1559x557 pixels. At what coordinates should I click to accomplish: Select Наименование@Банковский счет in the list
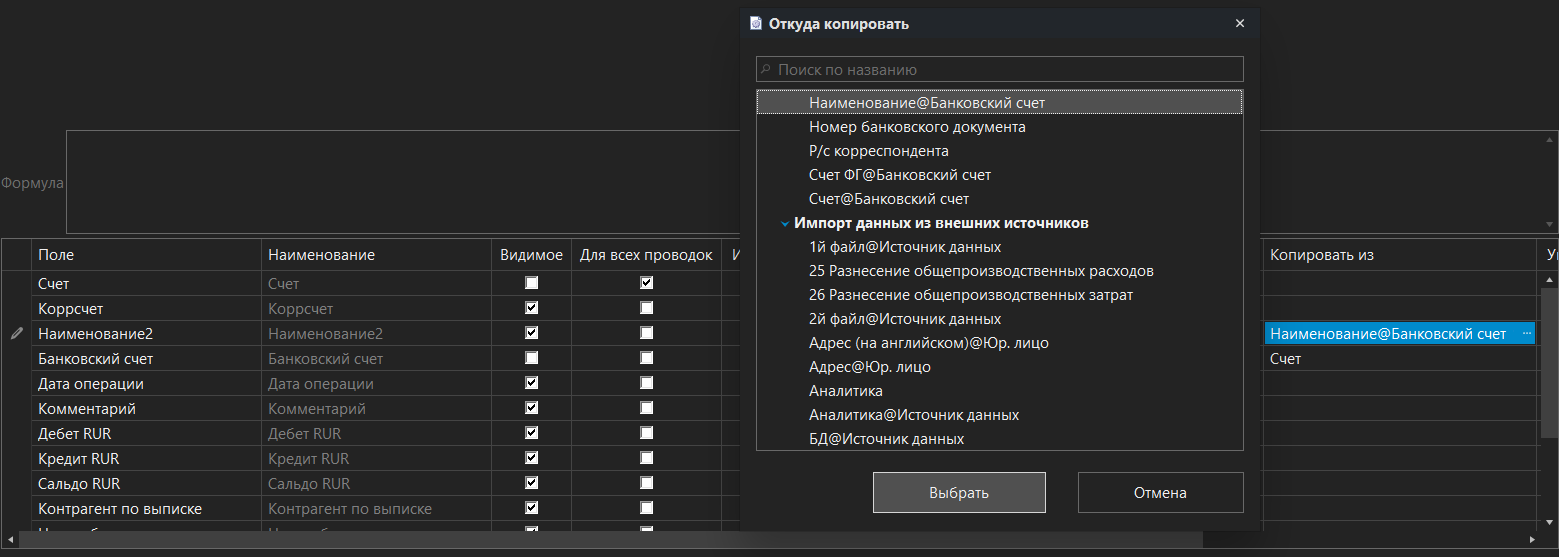1000,102
